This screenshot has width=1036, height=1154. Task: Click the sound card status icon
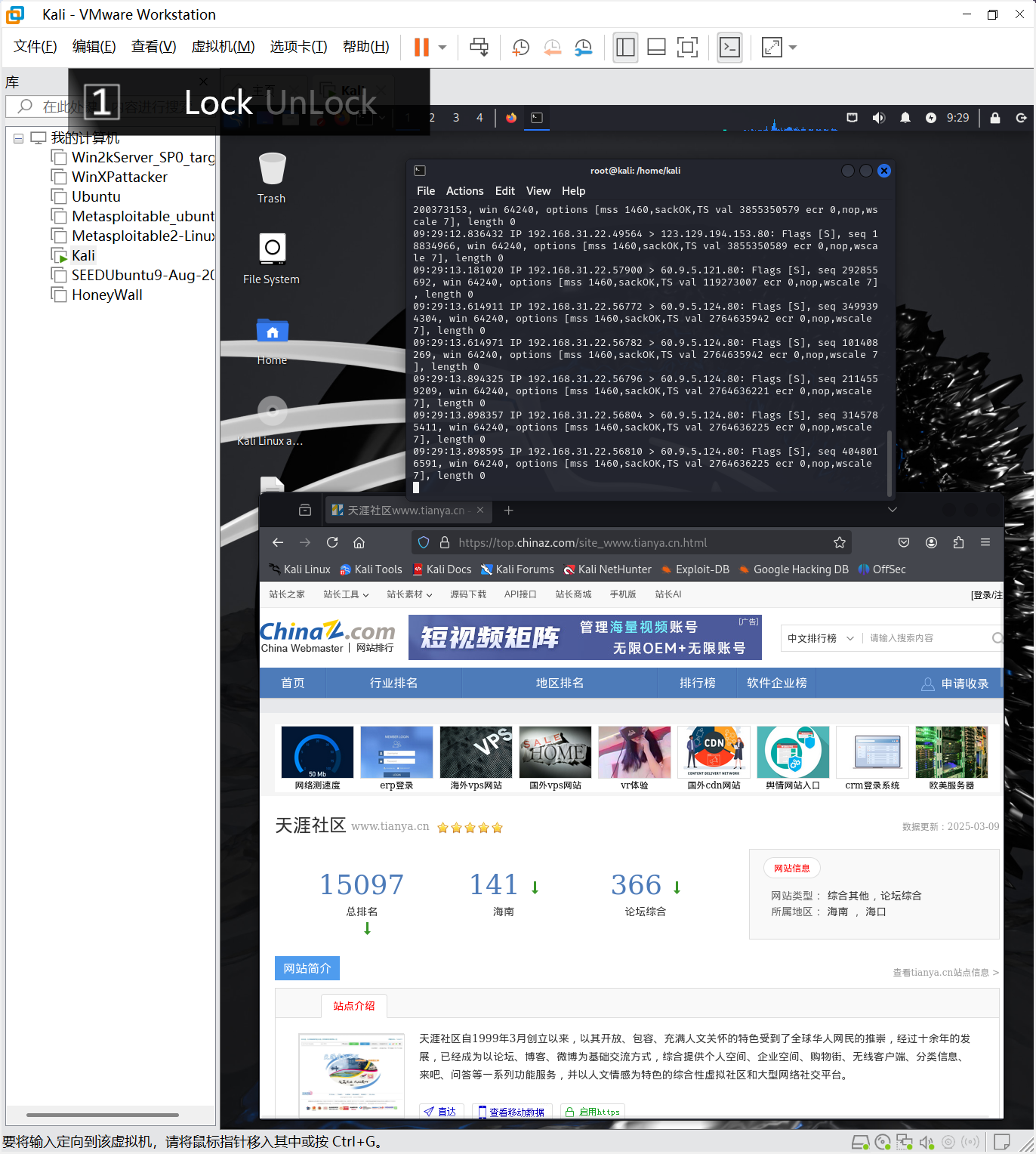[x=927, y=1142]
